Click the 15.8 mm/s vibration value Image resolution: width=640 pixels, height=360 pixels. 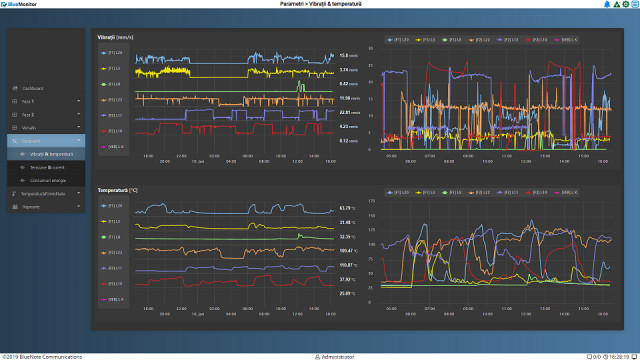click(348, 56)
